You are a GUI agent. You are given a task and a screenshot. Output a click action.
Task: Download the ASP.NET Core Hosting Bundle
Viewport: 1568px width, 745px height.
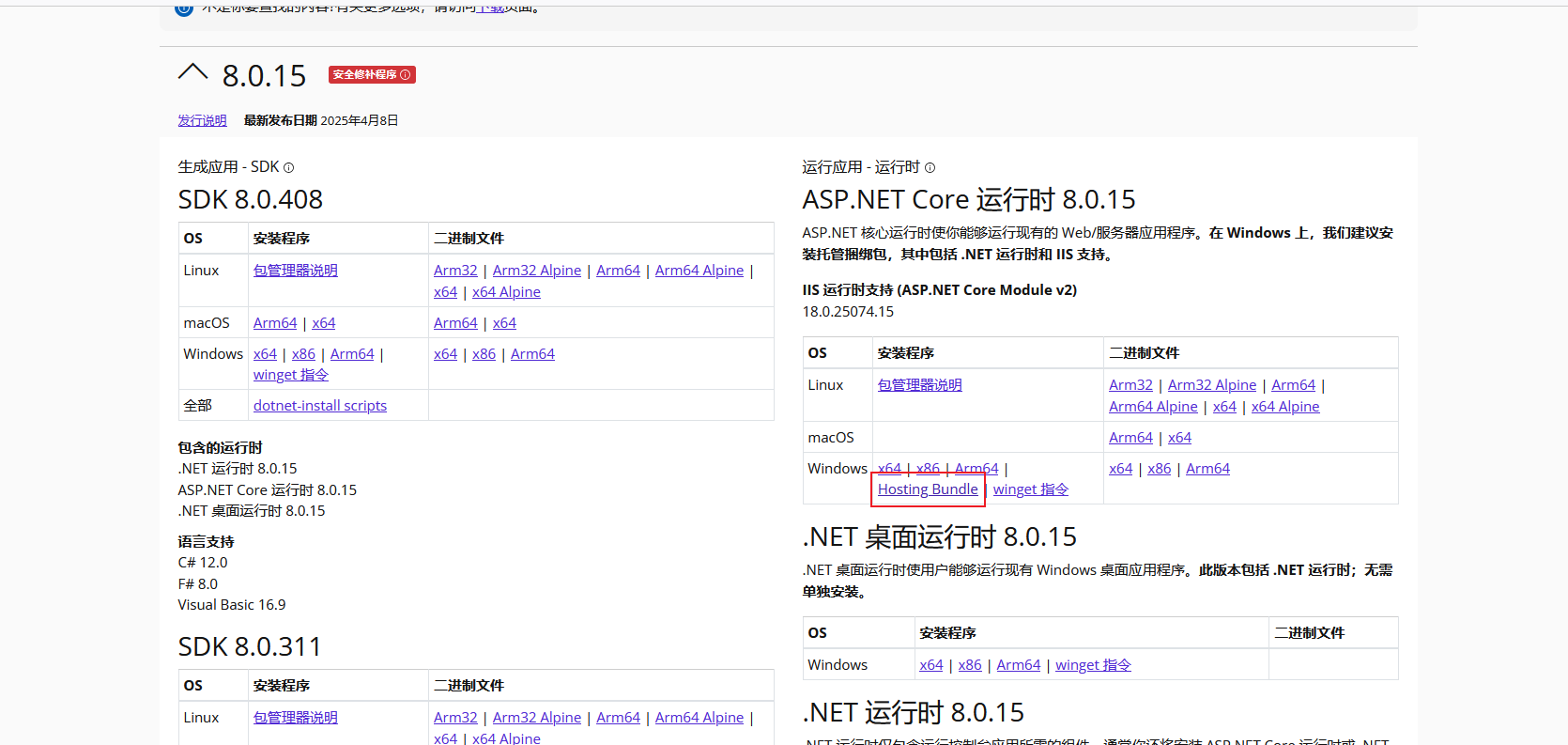coord(928,489)
